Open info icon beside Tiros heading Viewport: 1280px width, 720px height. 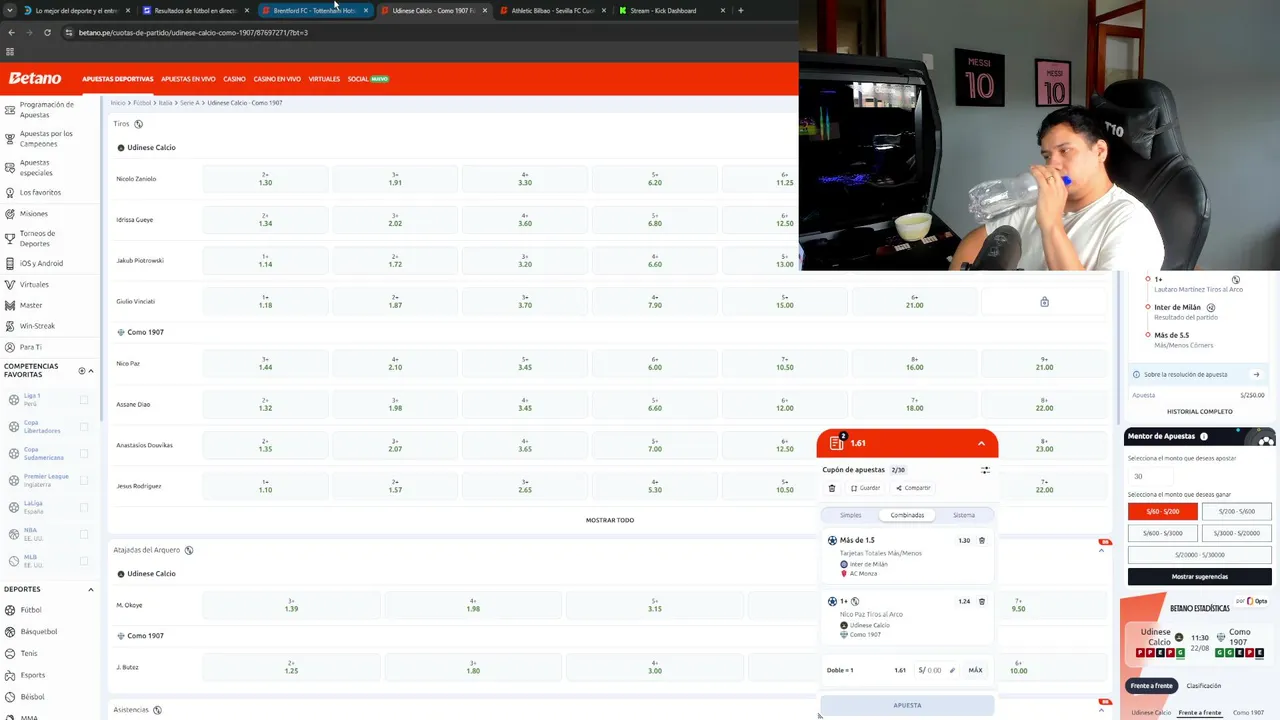tap(138, 124)
